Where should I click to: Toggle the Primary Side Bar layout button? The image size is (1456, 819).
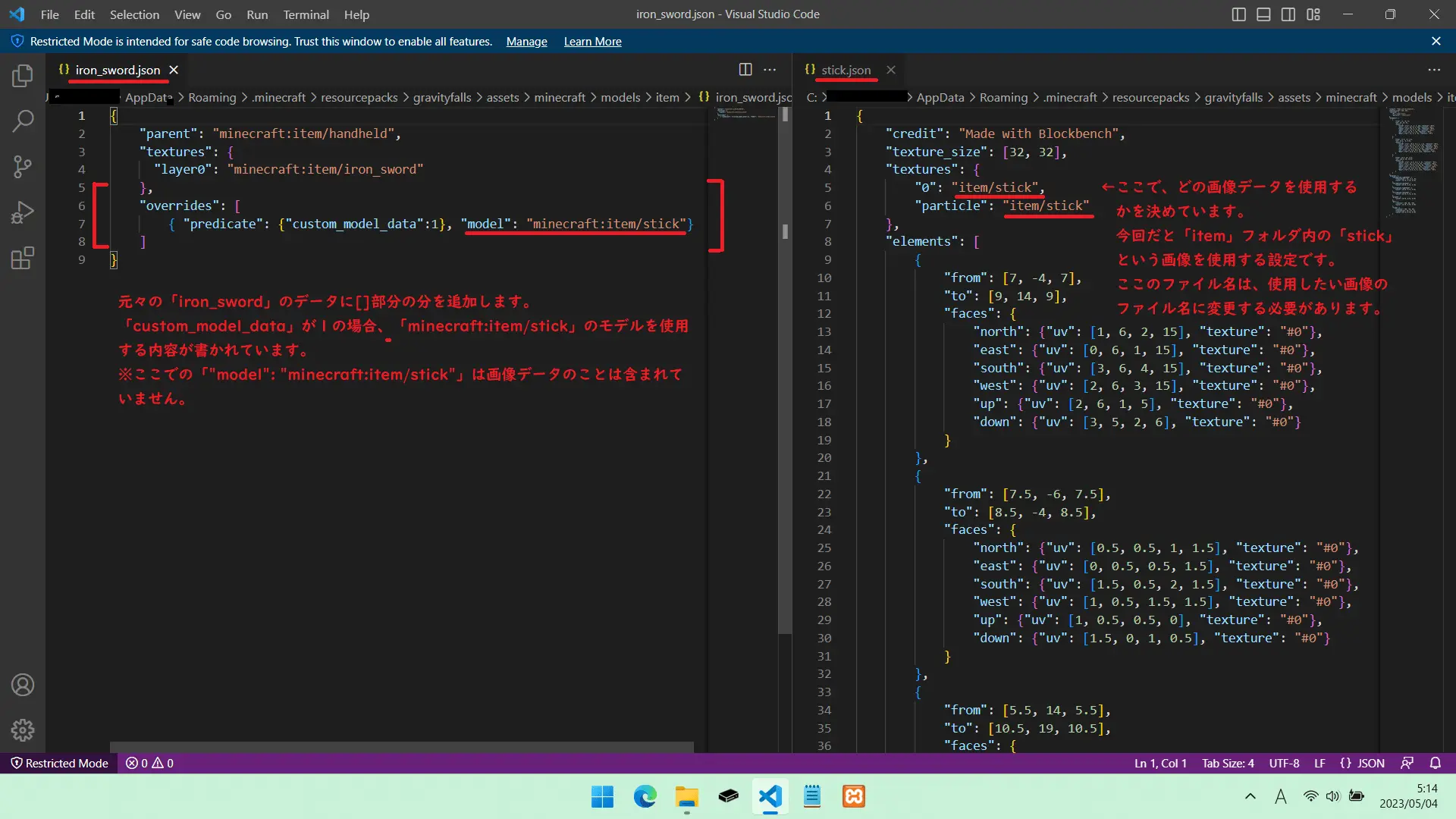pyautogui.click(x=1238, y=14)
